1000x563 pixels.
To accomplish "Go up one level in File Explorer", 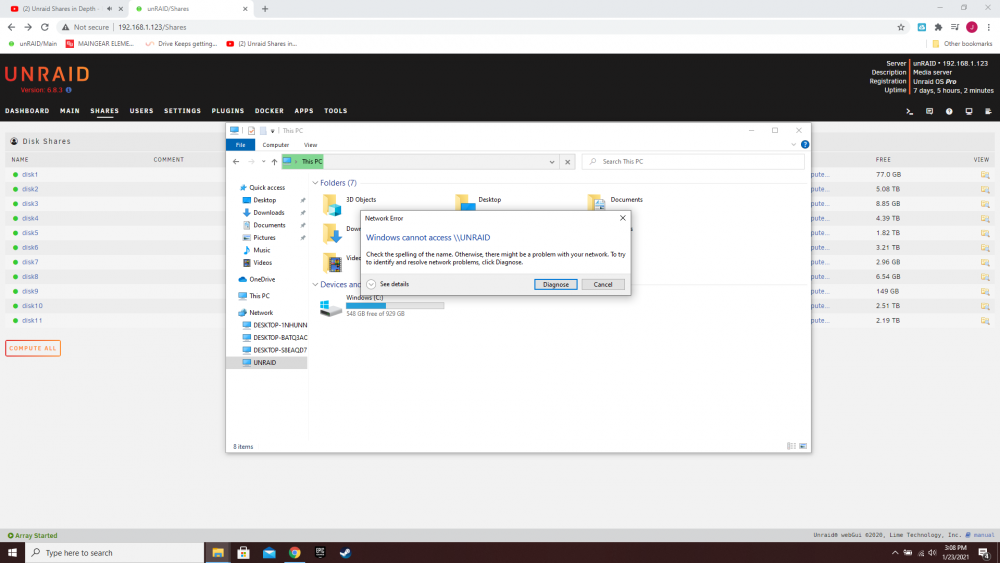I will coord(274,162).
